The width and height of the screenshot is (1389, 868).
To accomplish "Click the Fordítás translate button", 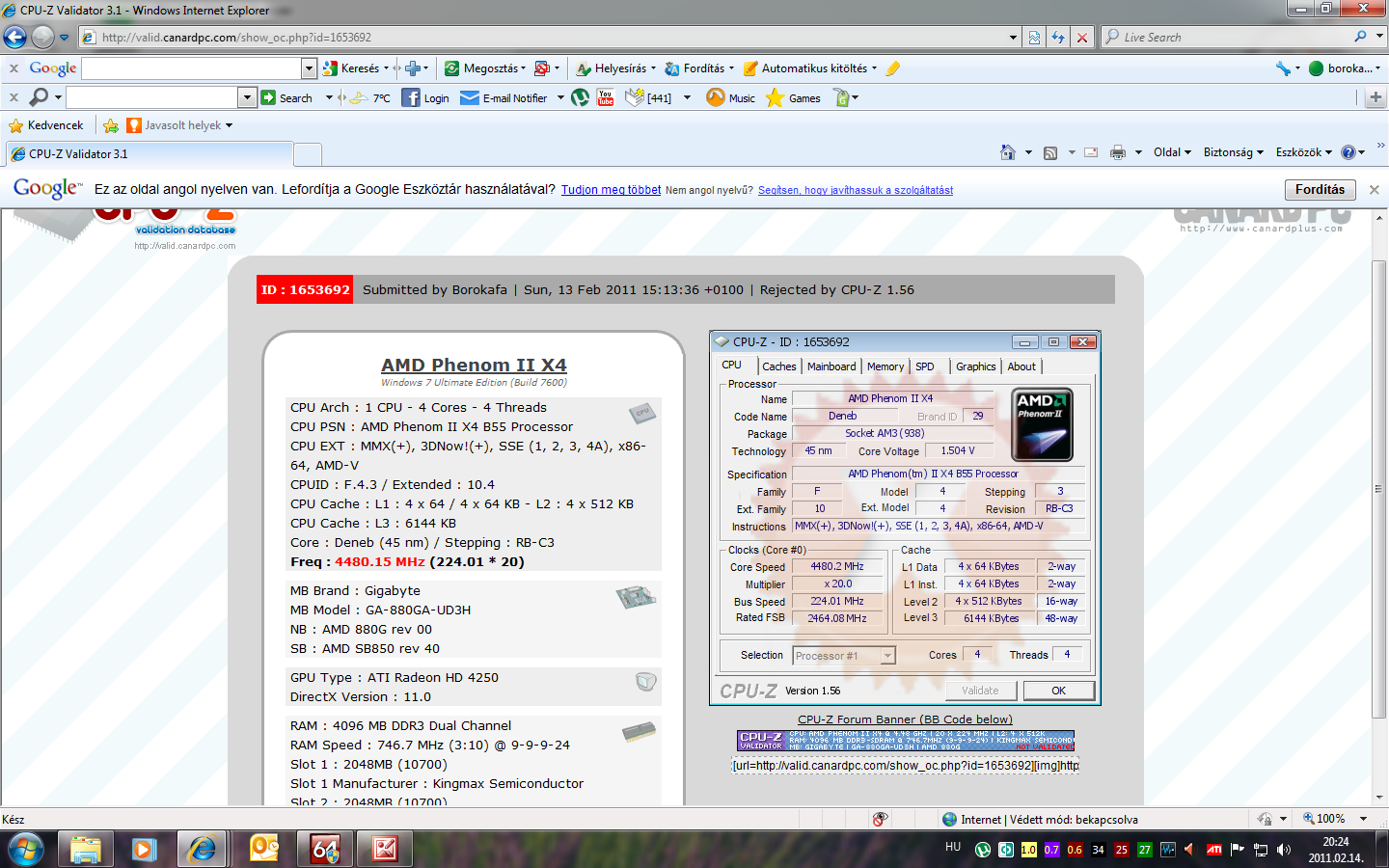I will [x=1320, y=189].
